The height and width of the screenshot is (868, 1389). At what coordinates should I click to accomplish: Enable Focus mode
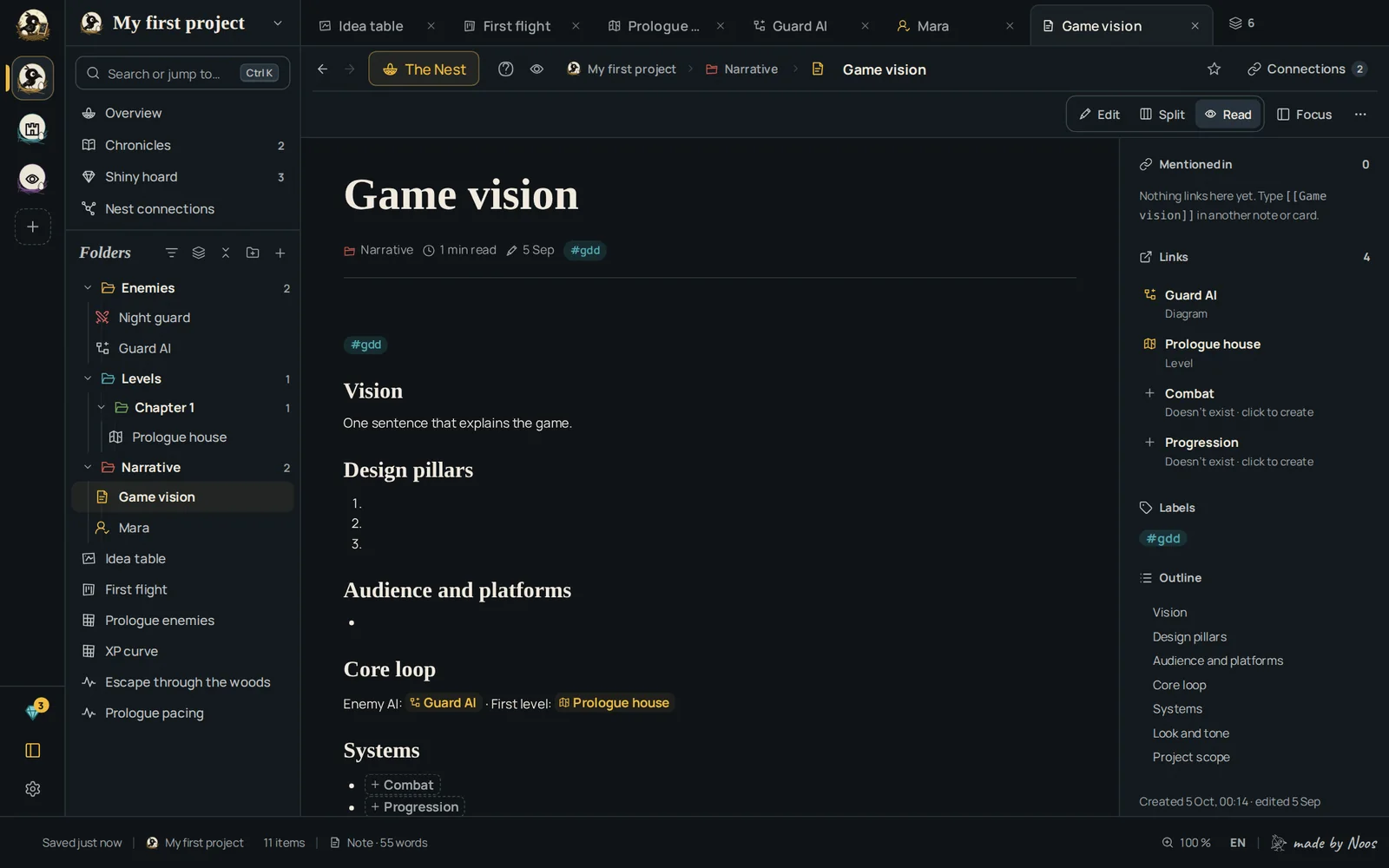(x=1304, y=115)
